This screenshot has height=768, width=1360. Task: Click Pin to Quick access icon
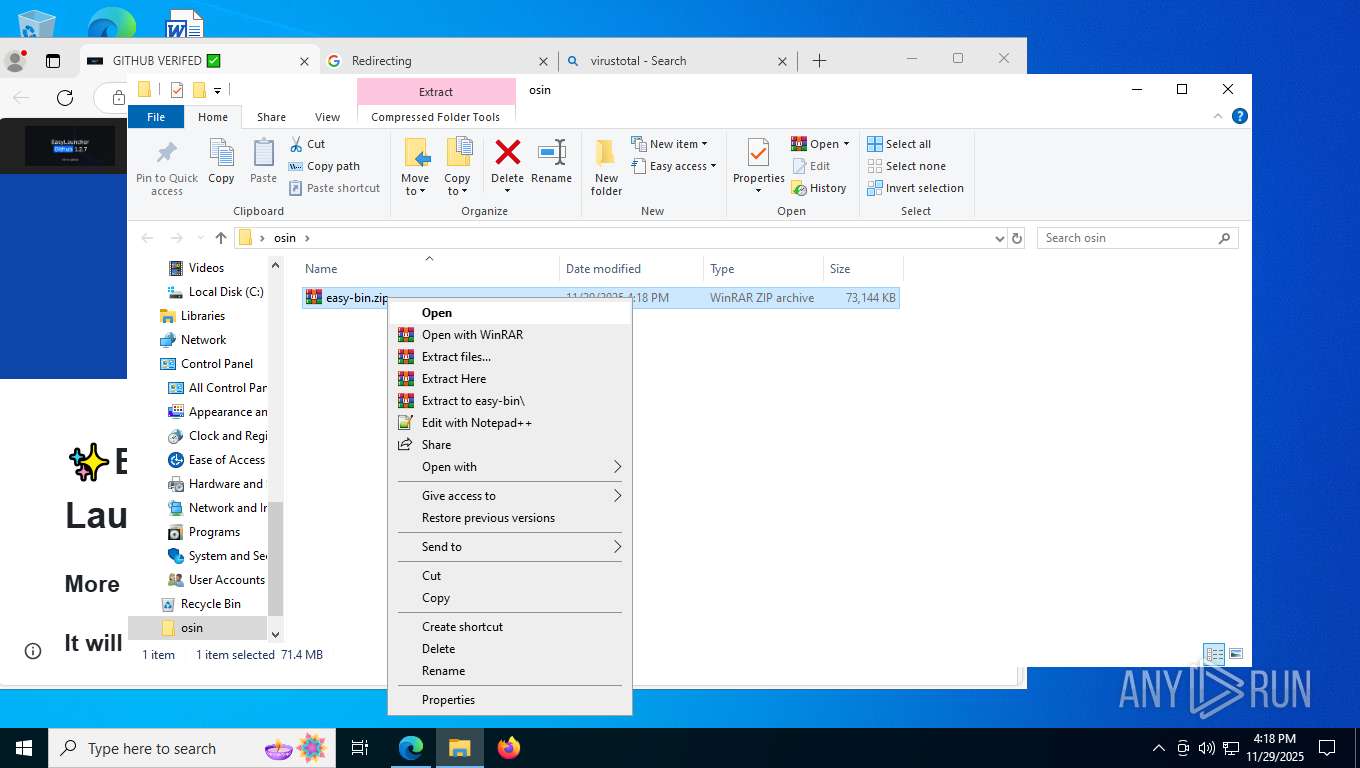167,153
